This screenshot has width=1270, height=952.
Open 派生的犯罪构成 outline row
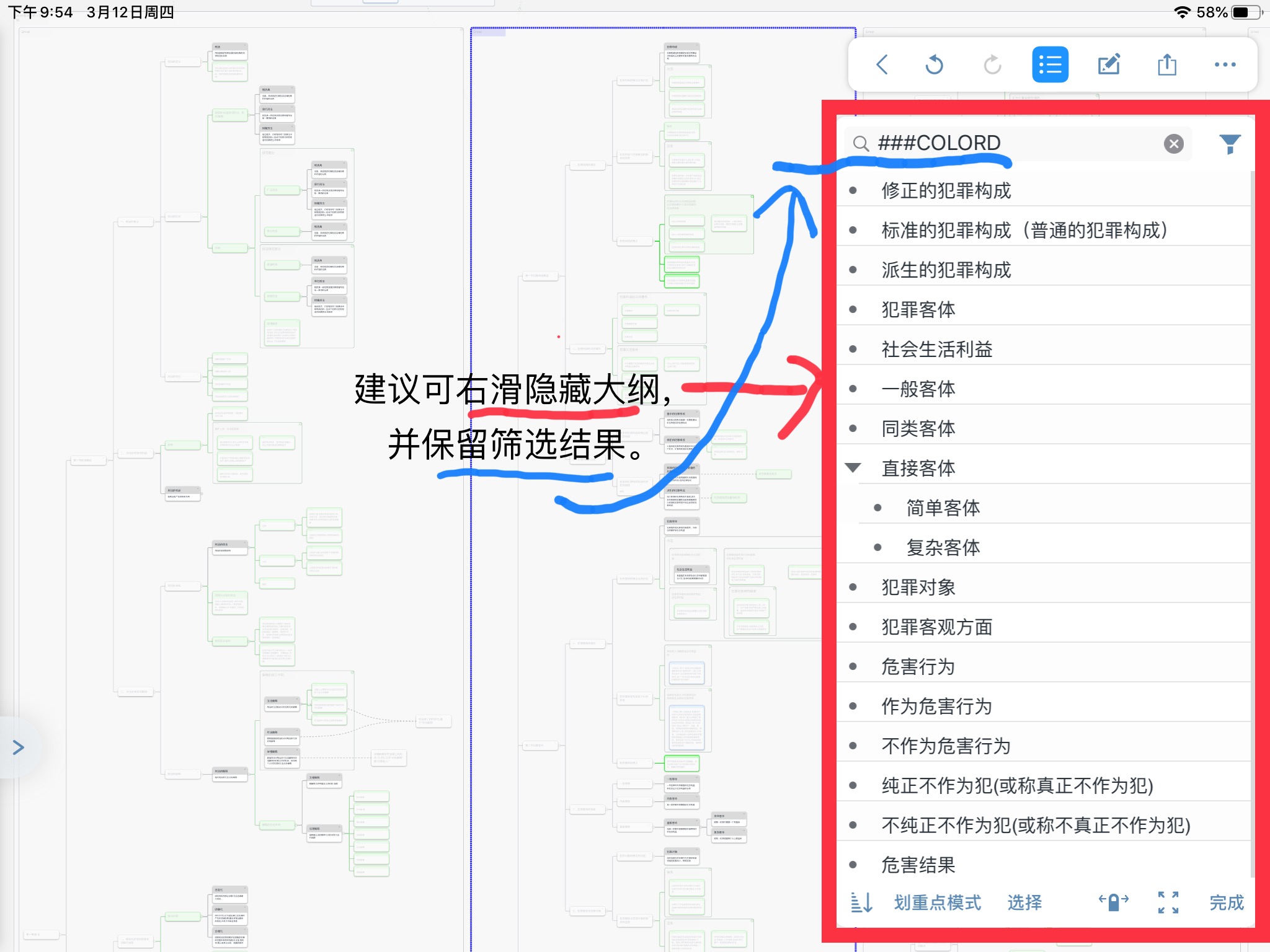(1044, 270)
